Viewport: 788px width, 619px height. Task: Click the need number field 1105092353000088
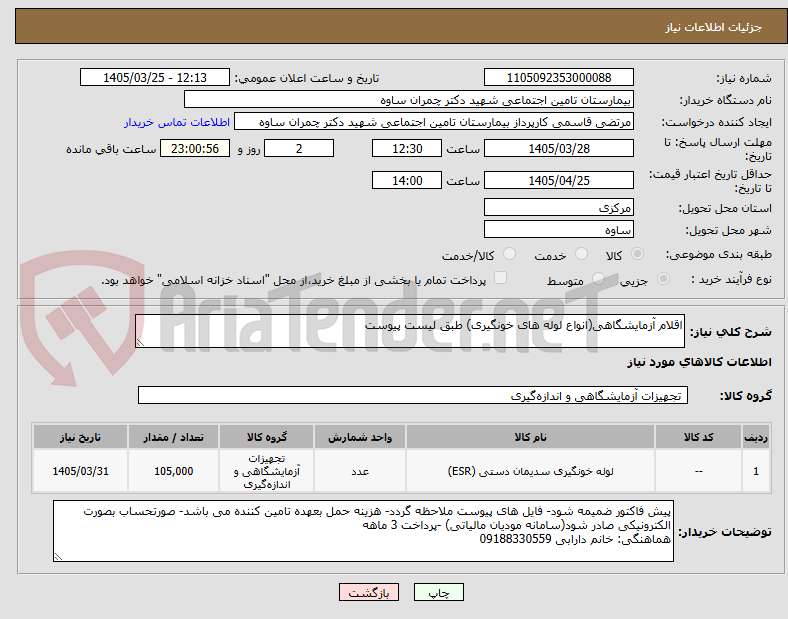coord(559,78)
